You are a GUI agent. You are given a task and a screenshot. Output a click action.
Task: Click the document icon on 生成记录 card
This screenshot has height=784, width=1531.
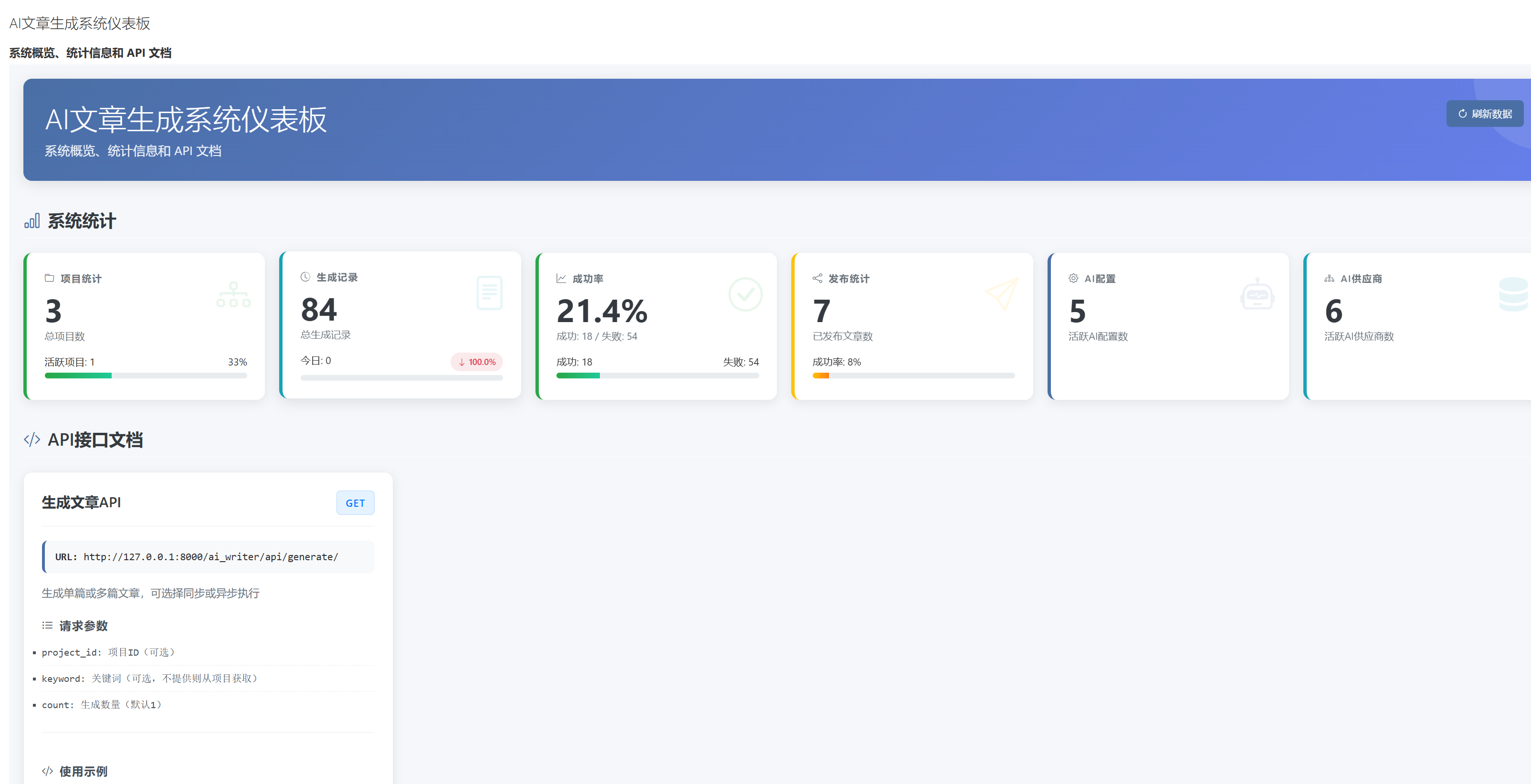(x=489, y=293)
